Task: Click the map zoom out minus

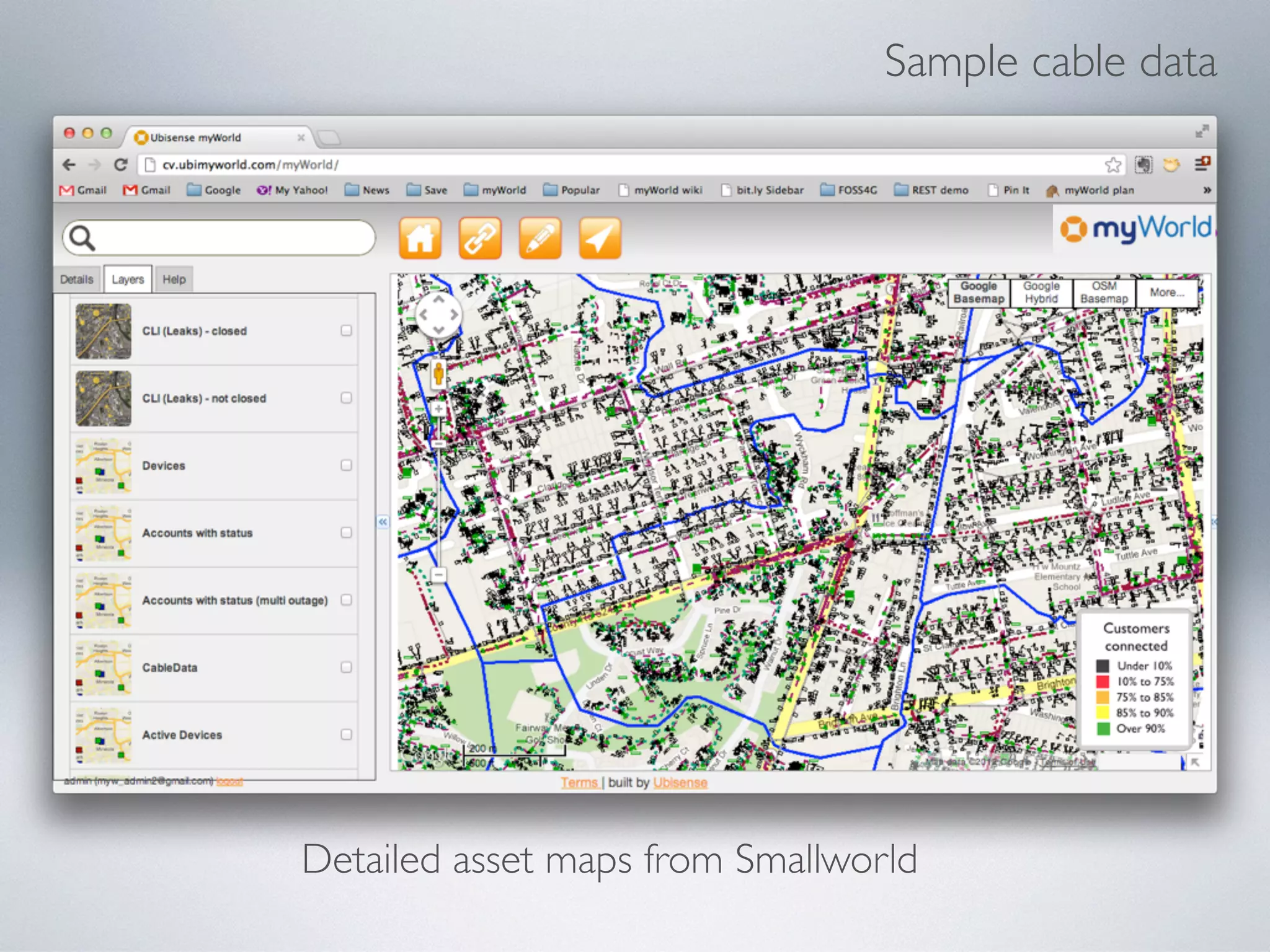Action: tap(438, 575)
